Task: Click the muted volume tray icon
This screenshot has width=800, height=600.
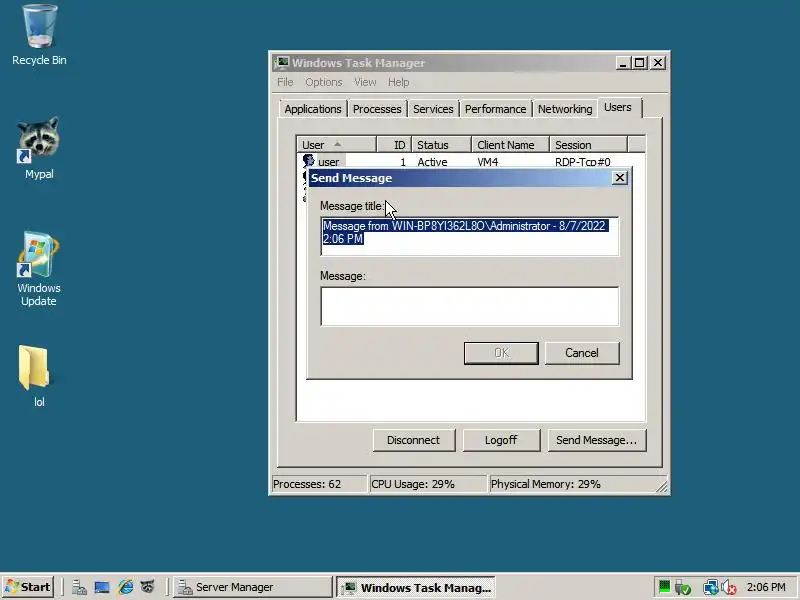Action: click(x=729, y=588)
